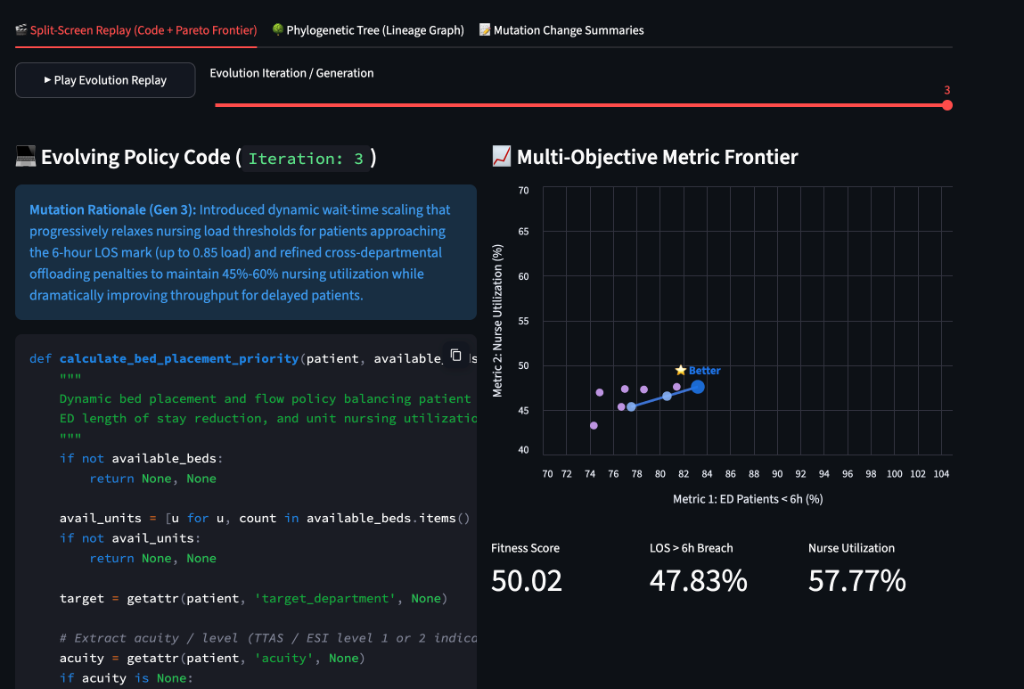Click the purple point above 74 near 47
The height and width of the screenshot is (689, 1024).
pos(600,393)
